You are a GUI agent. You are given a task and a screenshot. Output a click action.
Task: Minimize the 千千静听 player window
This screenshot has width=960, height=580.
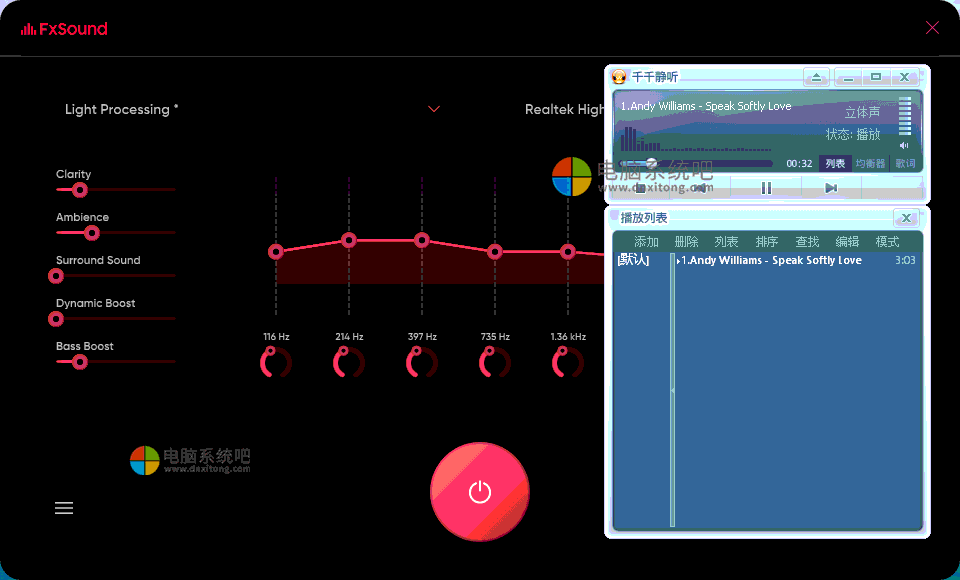pos(848,77)
